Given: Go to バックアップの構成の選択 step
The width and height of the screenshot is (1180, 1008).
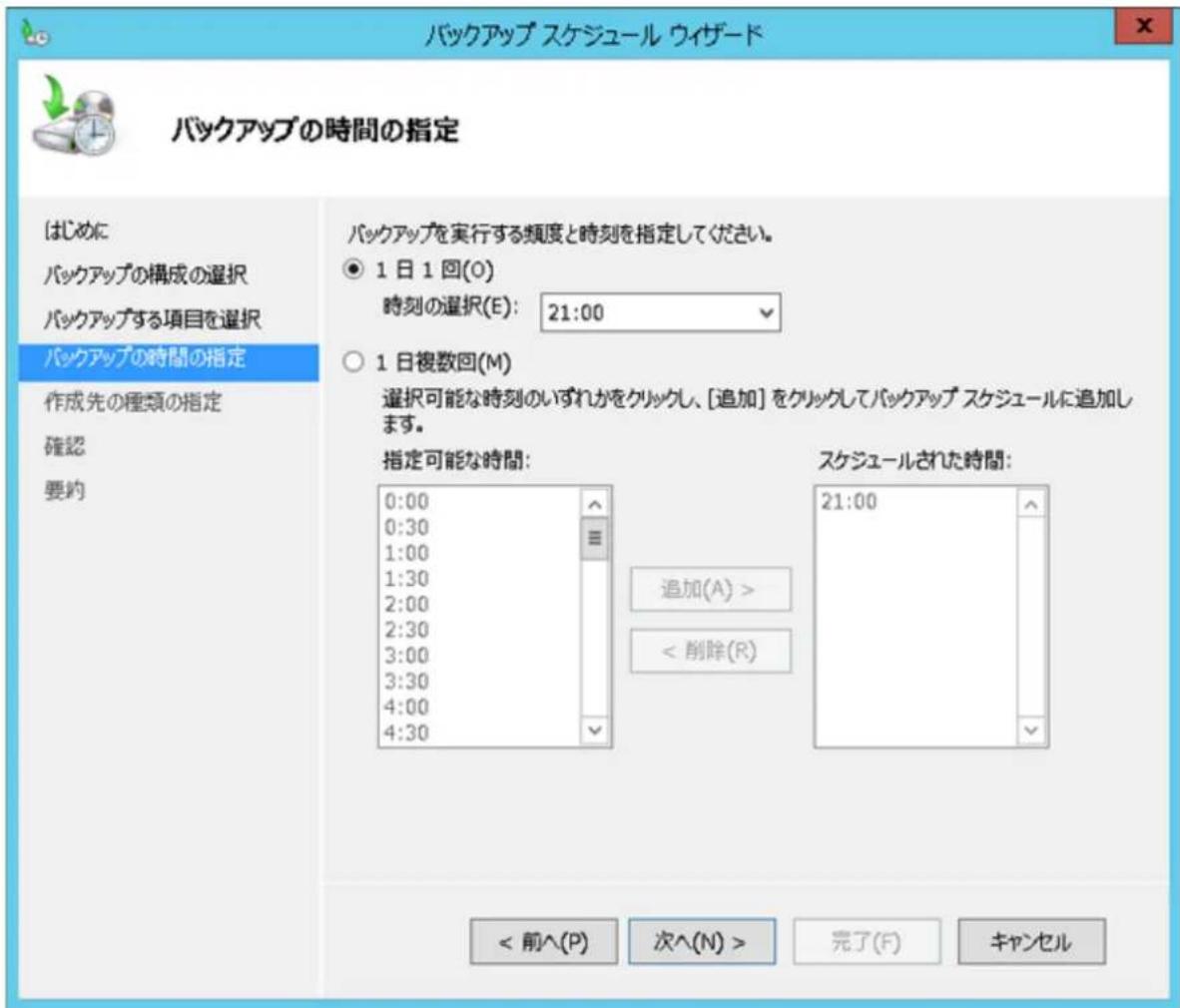Looking at the screenshot, I should coord(145,274).
